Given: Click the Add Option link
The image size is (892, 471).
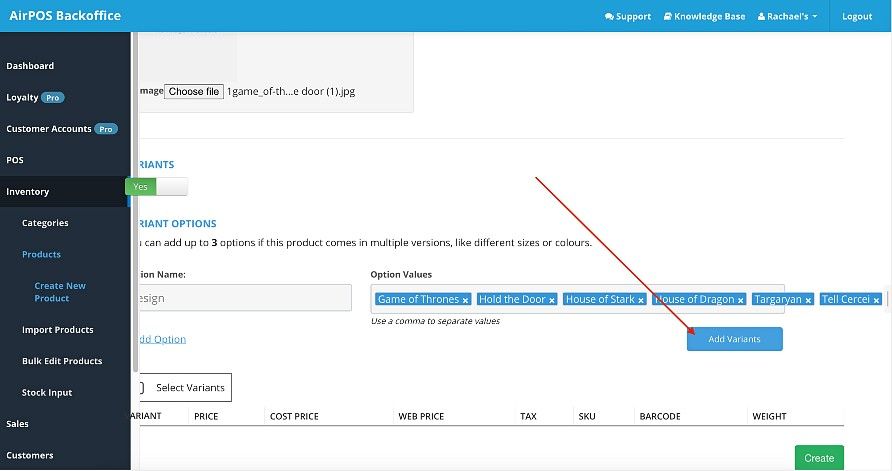Looking at the screenshot, I should 162,339.
